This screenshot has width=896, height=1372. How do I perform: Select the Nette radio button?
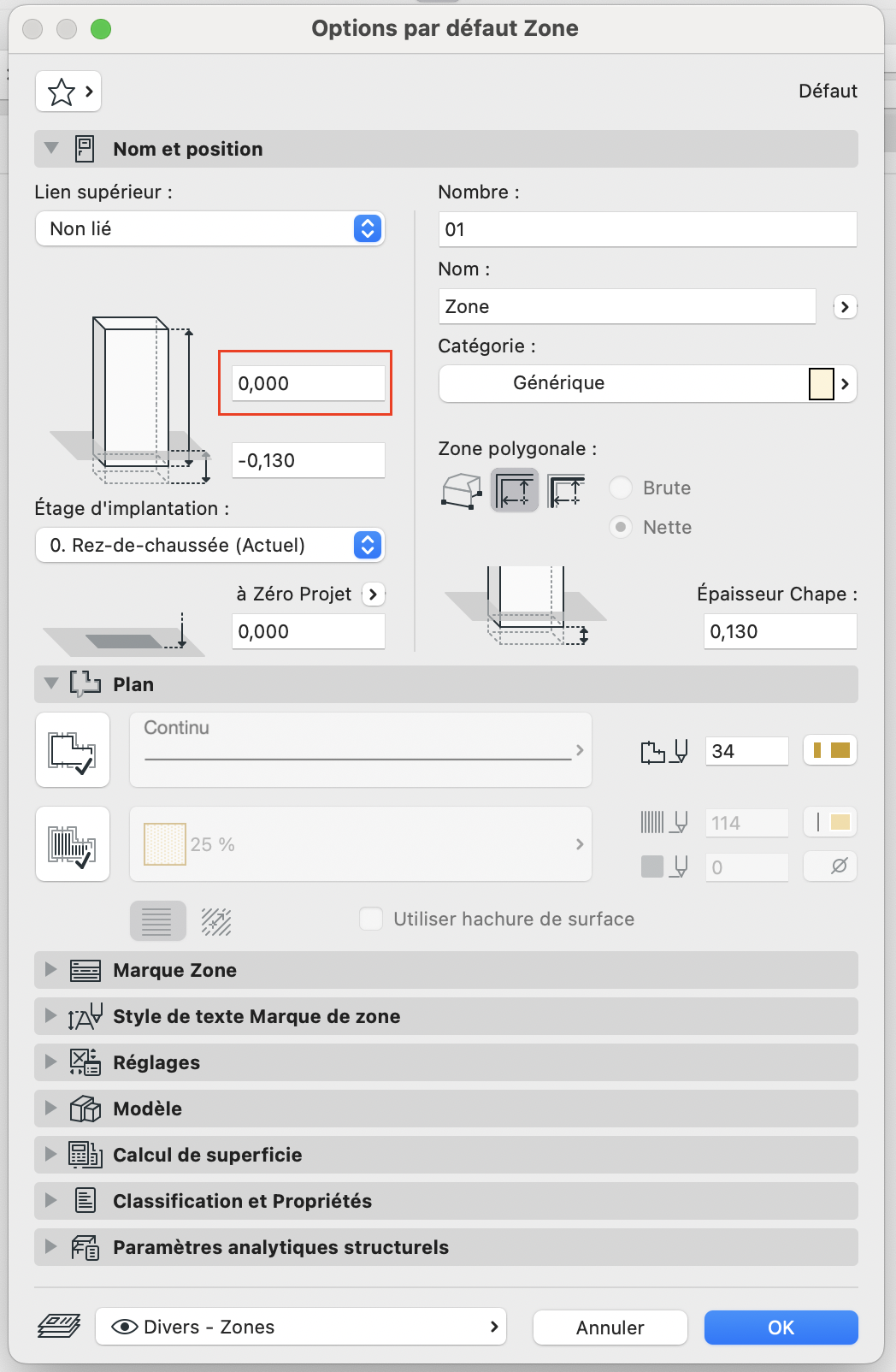pyautogui.click(x=622, y=527)
